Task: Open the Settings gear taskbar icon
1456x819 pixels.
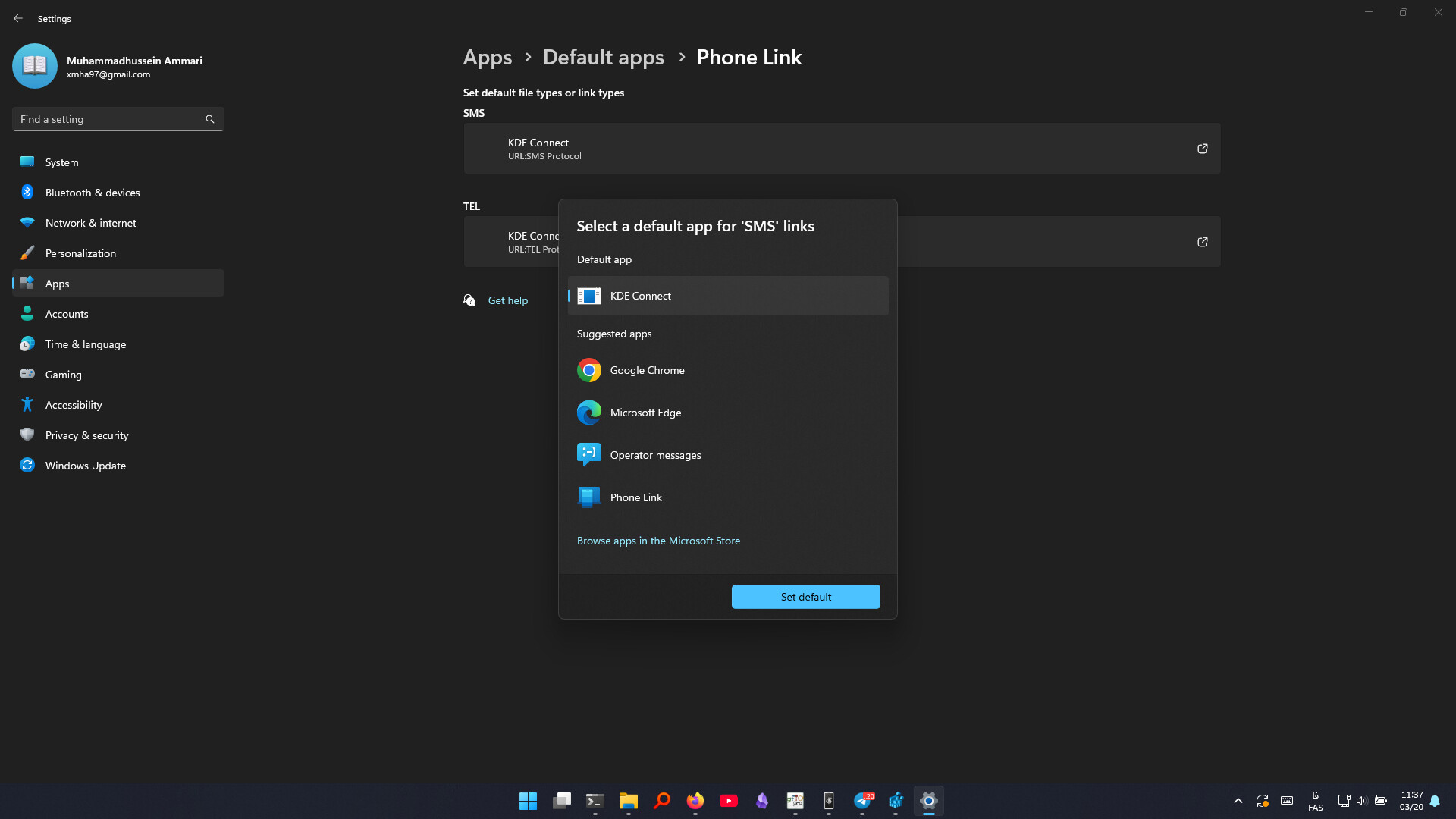Action: pyautogui.click(x=928, y=801)
